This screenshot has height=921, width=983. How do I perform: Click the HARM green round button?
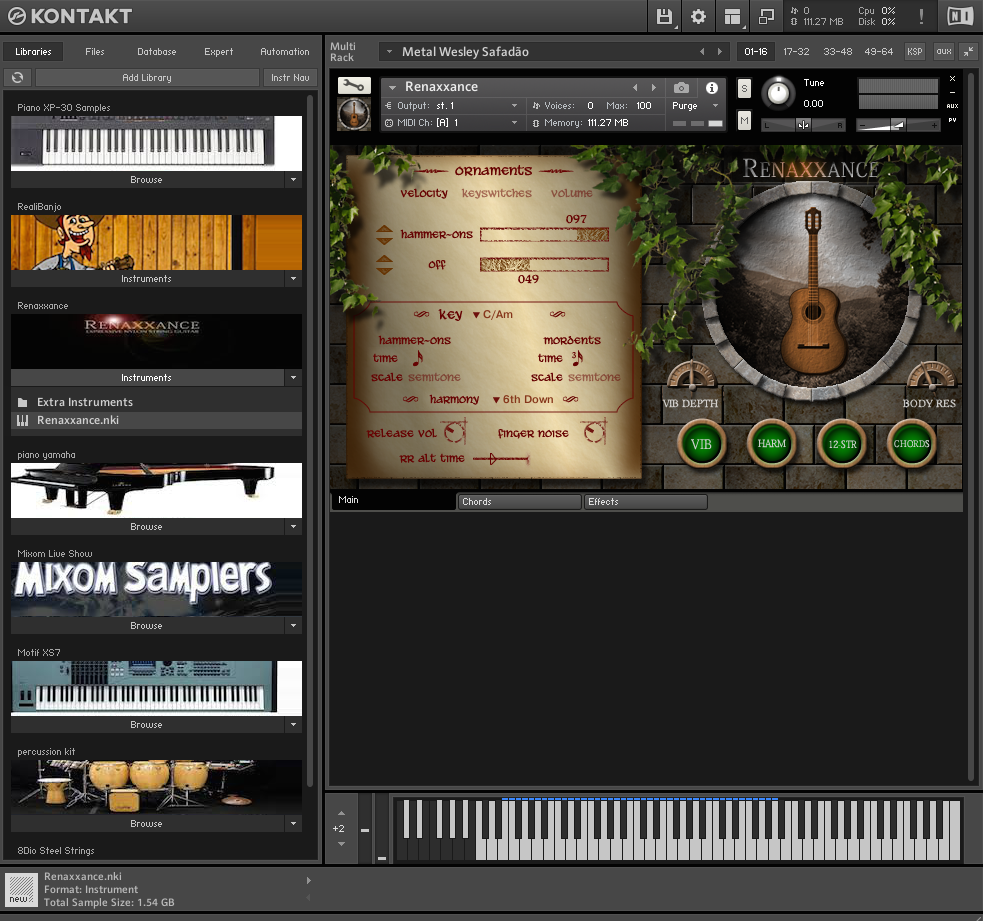(771, 444)
